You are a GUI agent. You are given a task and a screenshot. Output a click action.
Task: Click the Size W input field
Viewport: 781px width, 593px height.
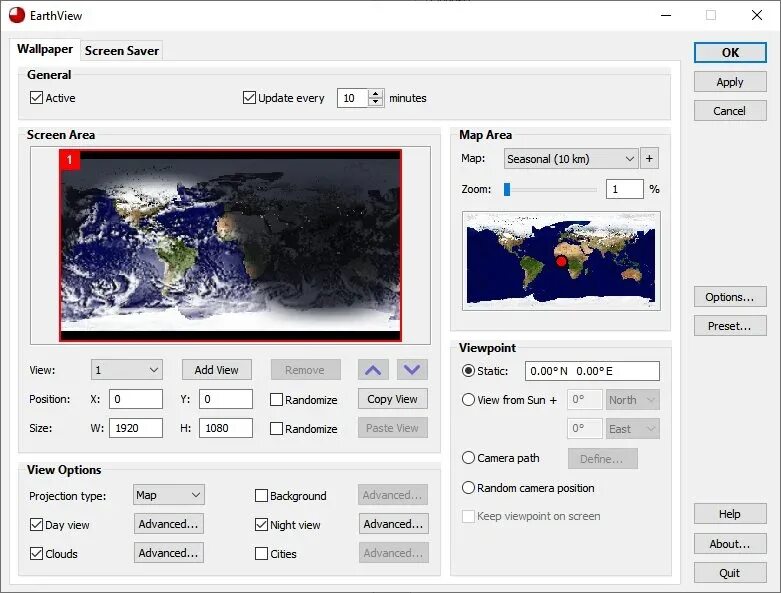(136, 428)
